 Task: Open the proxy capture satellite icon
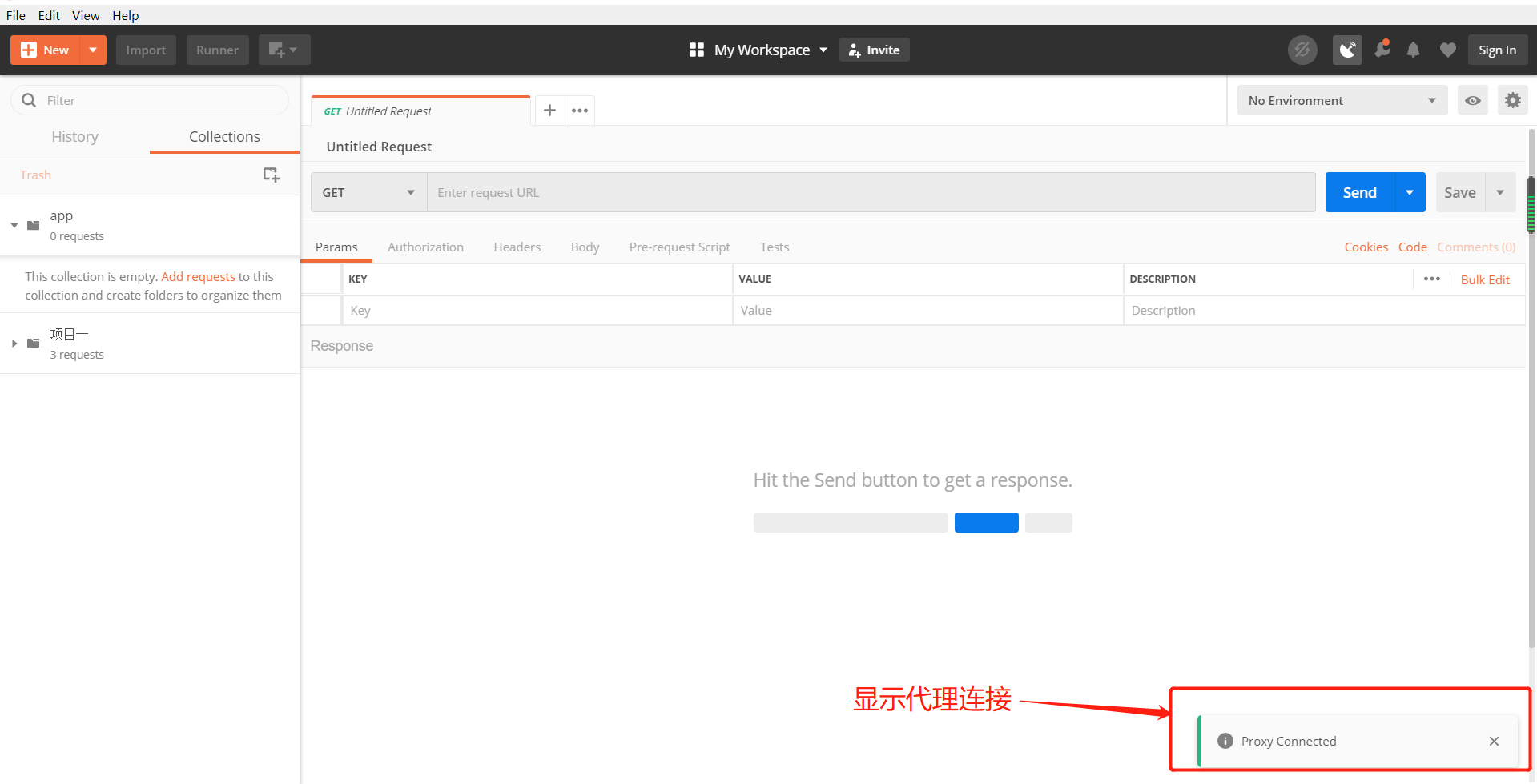pos(1347,50)
